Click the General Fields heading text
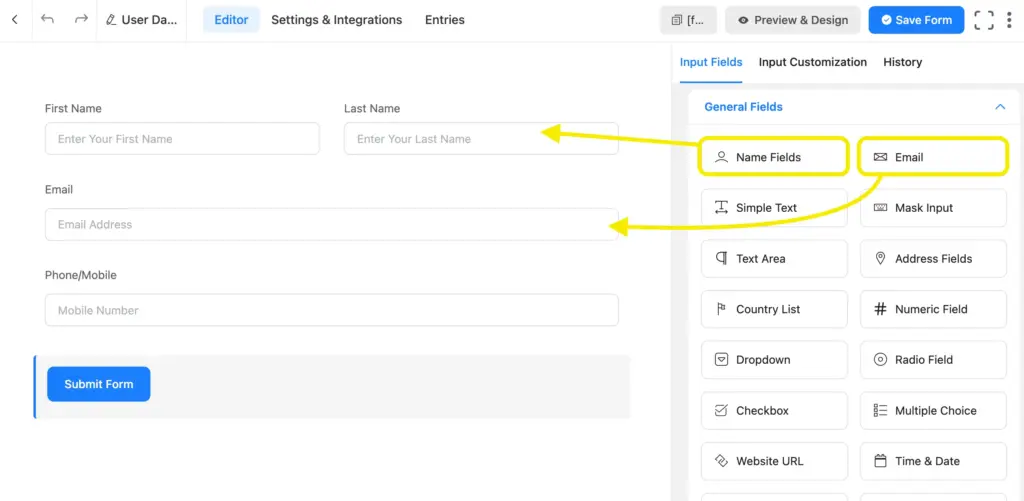 pos(743,106)
